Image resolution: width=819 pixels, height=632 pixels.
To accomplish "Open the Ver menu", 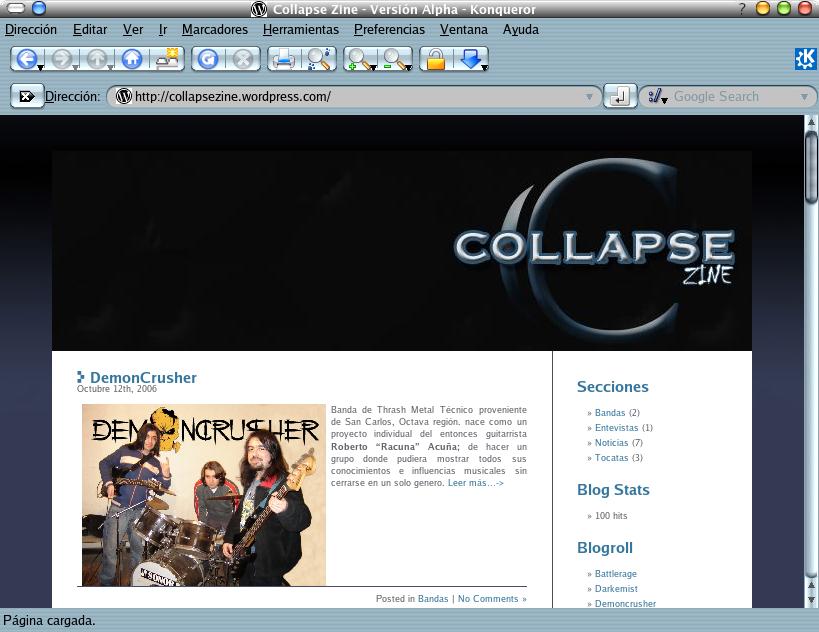I will point(133,30).
